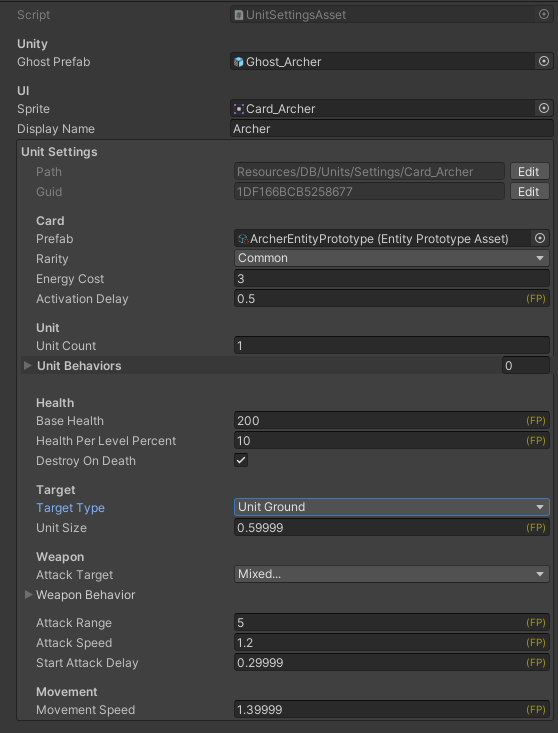Click Edit button next to Guid
This screenshot has height=733, width=558.
pos(529,192)
